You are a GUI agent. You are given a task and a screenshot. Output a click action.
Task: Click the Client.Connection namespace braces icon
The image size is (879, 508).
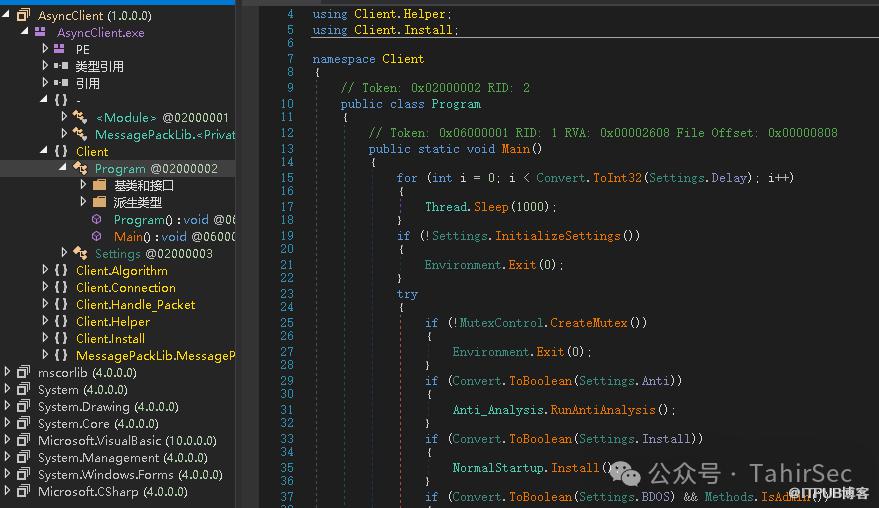point(61,288)
